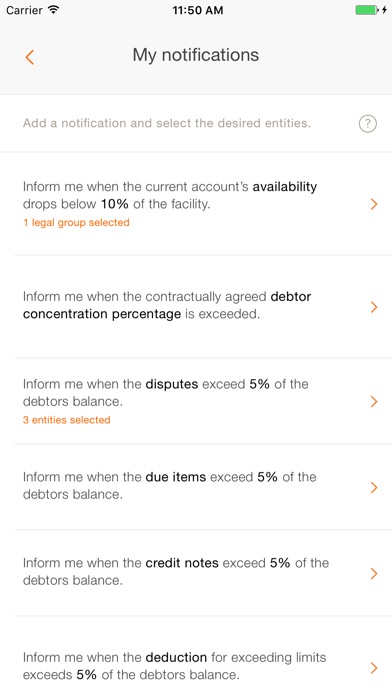
Task: Tap the Wi-Fi status icon
Action: click(x=54, y=10)
